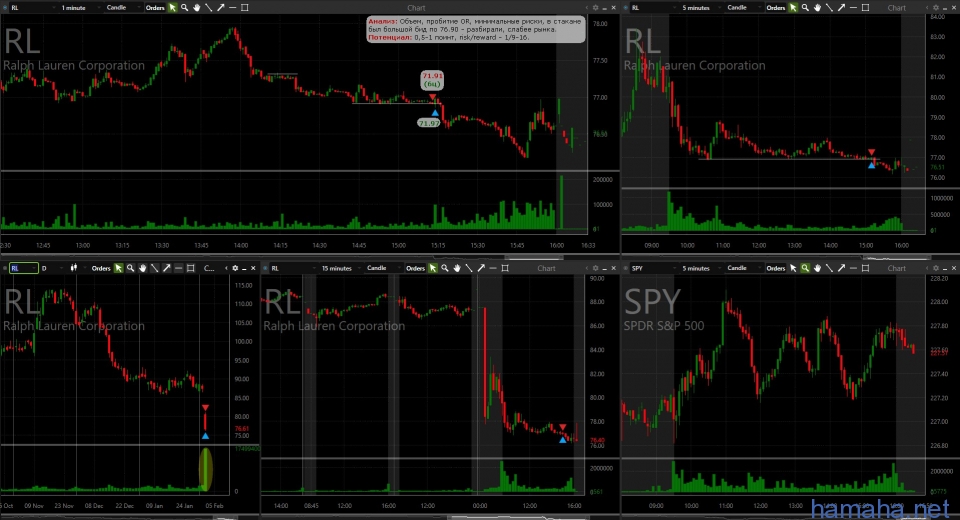Open settings gear of RL 5 minutes chart
Screen dimensions: 960x520
click(x=935, y=7)
